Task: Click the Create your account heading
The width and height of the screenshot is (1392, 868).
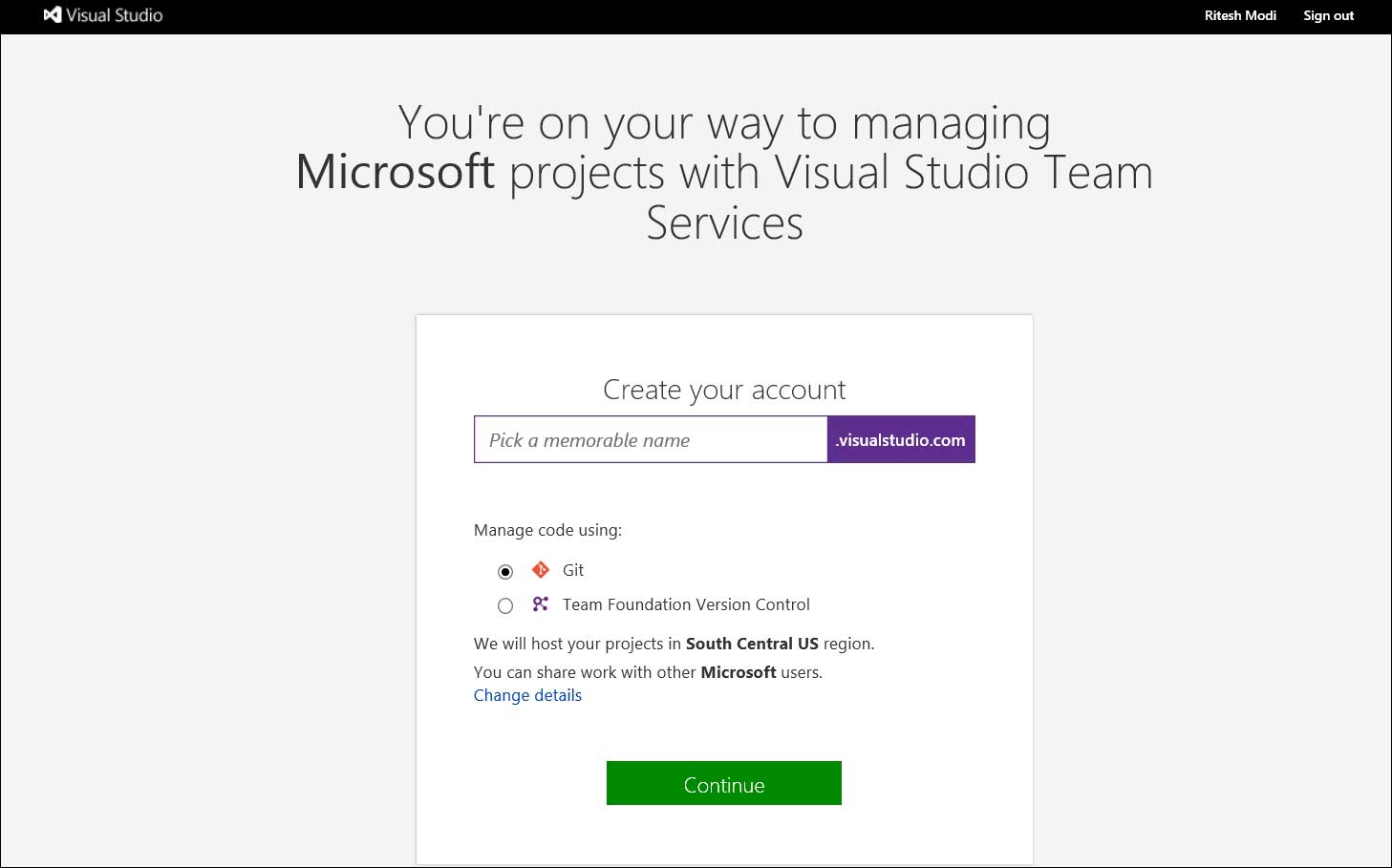Action: (x=724, y=390)
